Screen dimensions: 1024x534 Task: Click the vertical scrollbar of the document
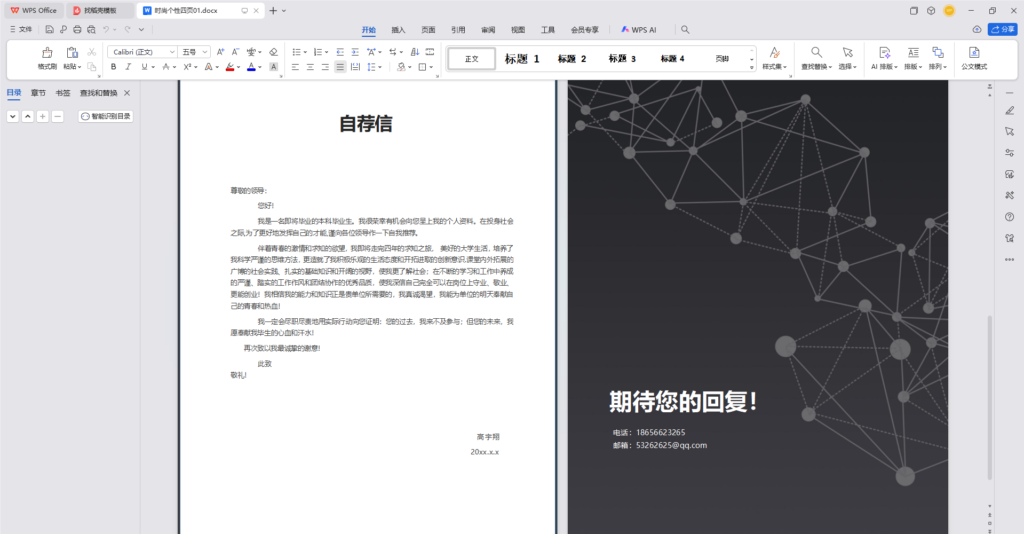pyautogui.click(x=990, y=397)
